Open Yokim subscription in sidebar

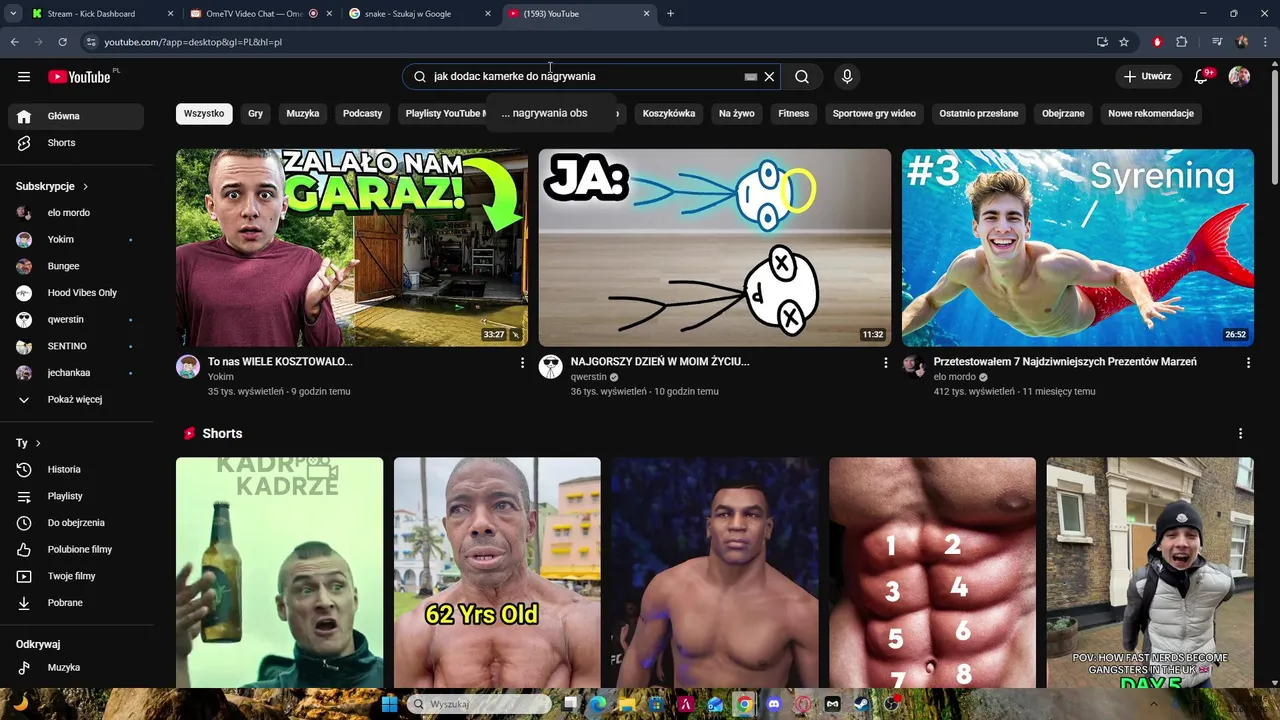(76, 240)
